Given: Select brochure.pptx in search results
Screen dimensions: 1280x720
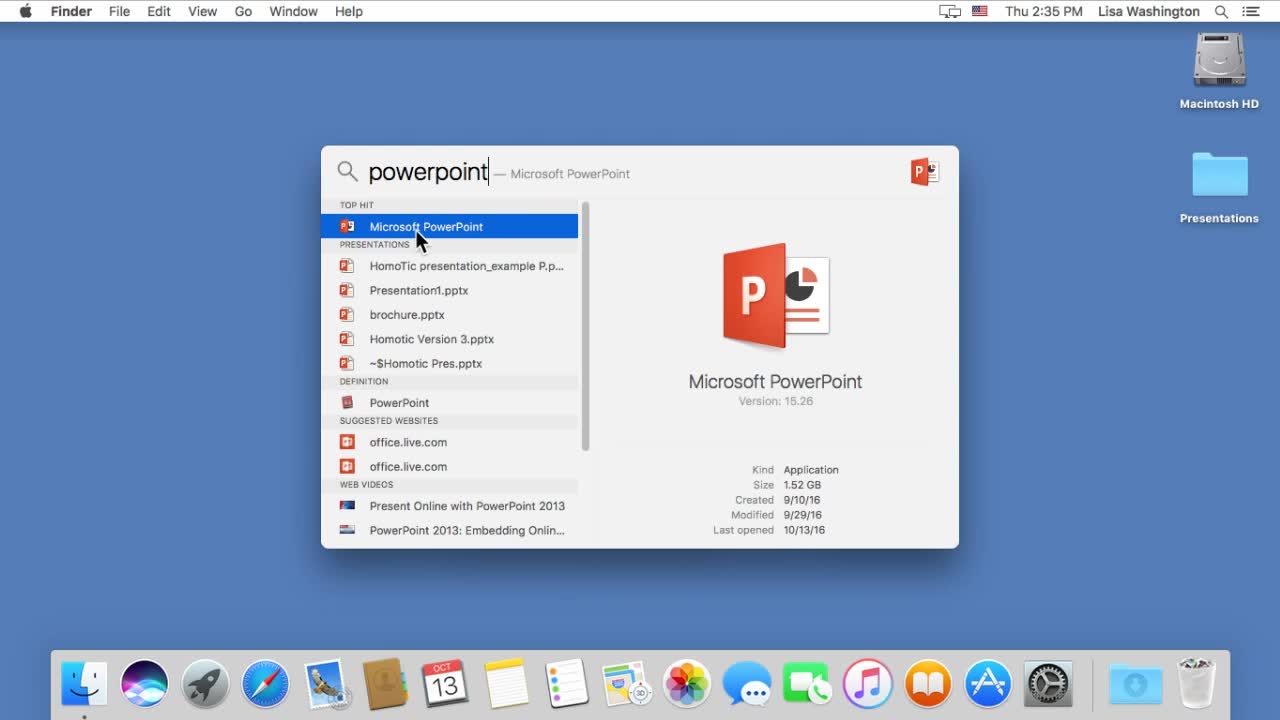Looking at the screenshot, I should point(406,315).
